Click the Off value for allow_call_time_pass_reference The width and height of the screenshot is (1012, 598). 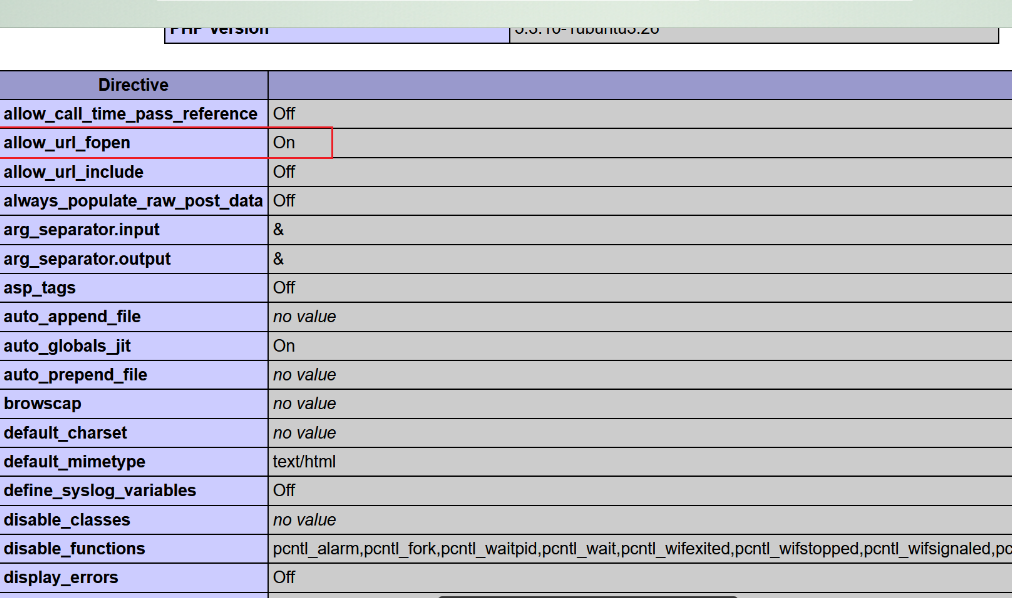coord(284,114)
